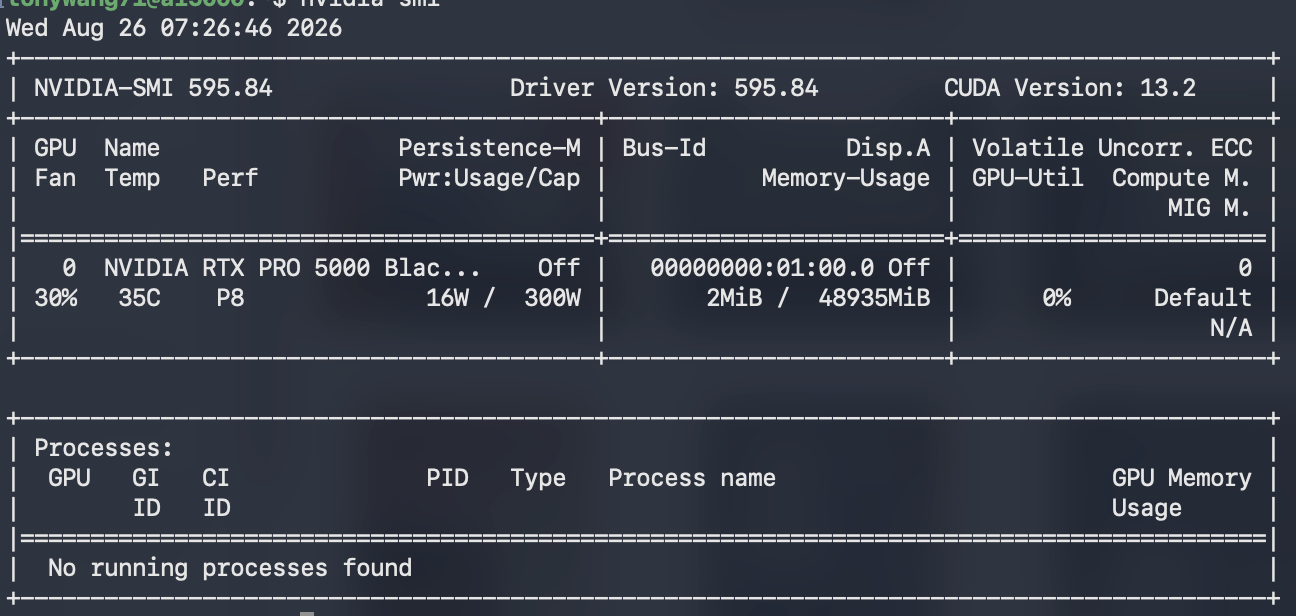This screenshot has height=616, width=1296.
Task: Click the 'GPU-Util' header text
Action: (x=1028, y=178)
